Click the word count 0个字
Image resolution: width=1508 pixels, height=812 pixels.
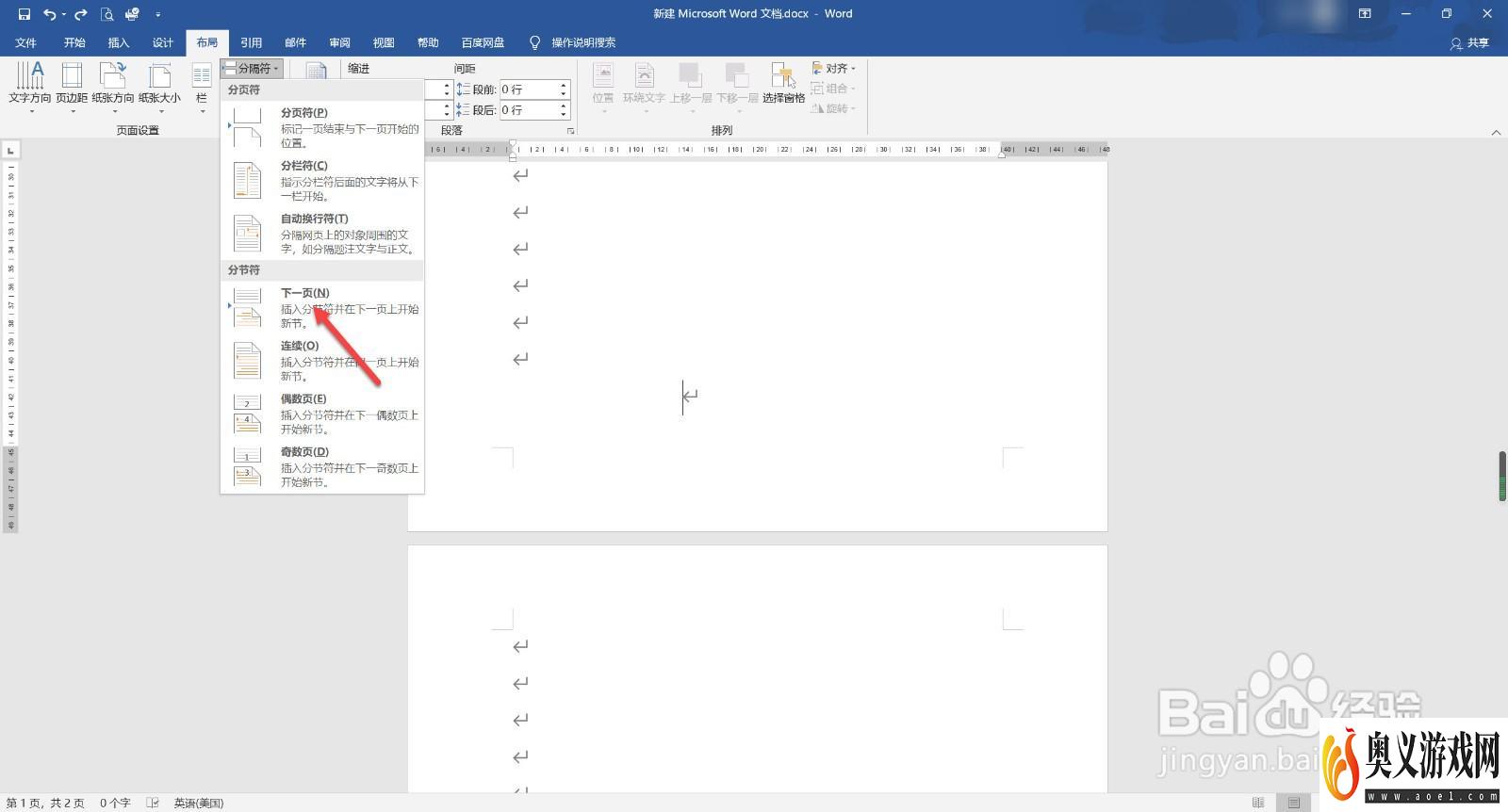[x=115, y=803]
